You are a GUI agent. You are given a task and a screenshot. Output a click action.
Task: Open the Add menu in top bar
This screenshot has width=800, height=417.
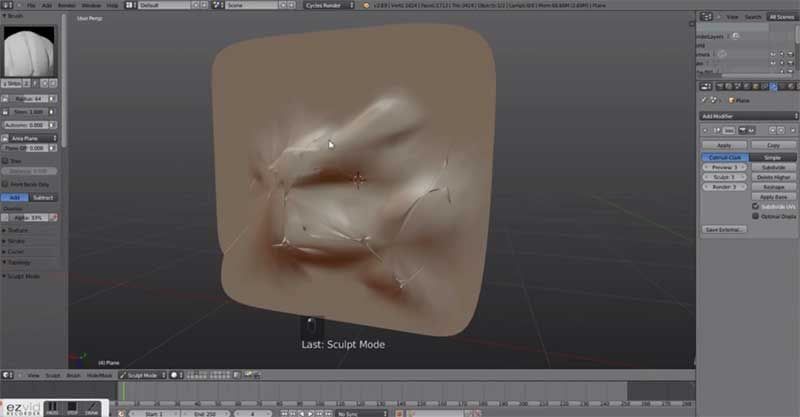point(46,5)
